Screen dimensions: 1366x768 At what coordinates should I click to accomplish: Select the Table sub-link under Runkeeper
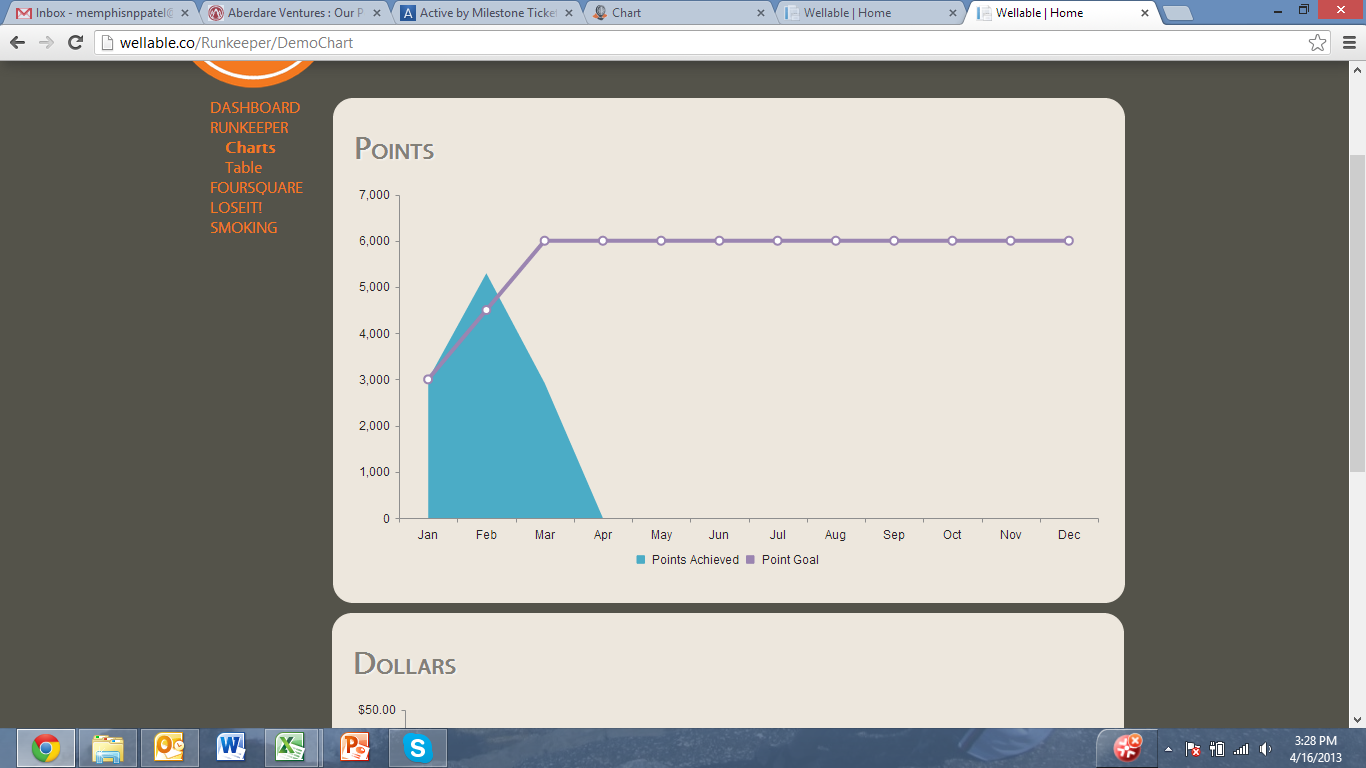point(243,168)
